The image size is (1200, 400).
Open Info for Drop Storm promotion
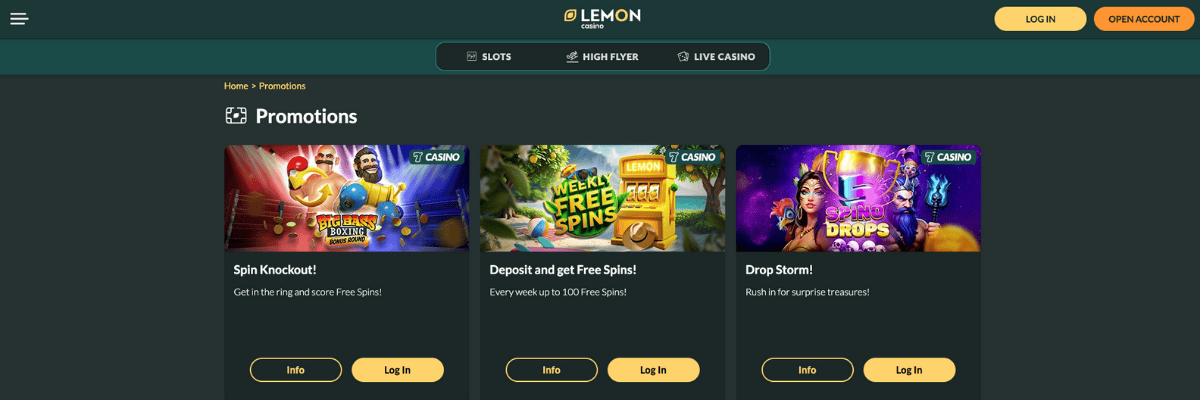(808, 370)
